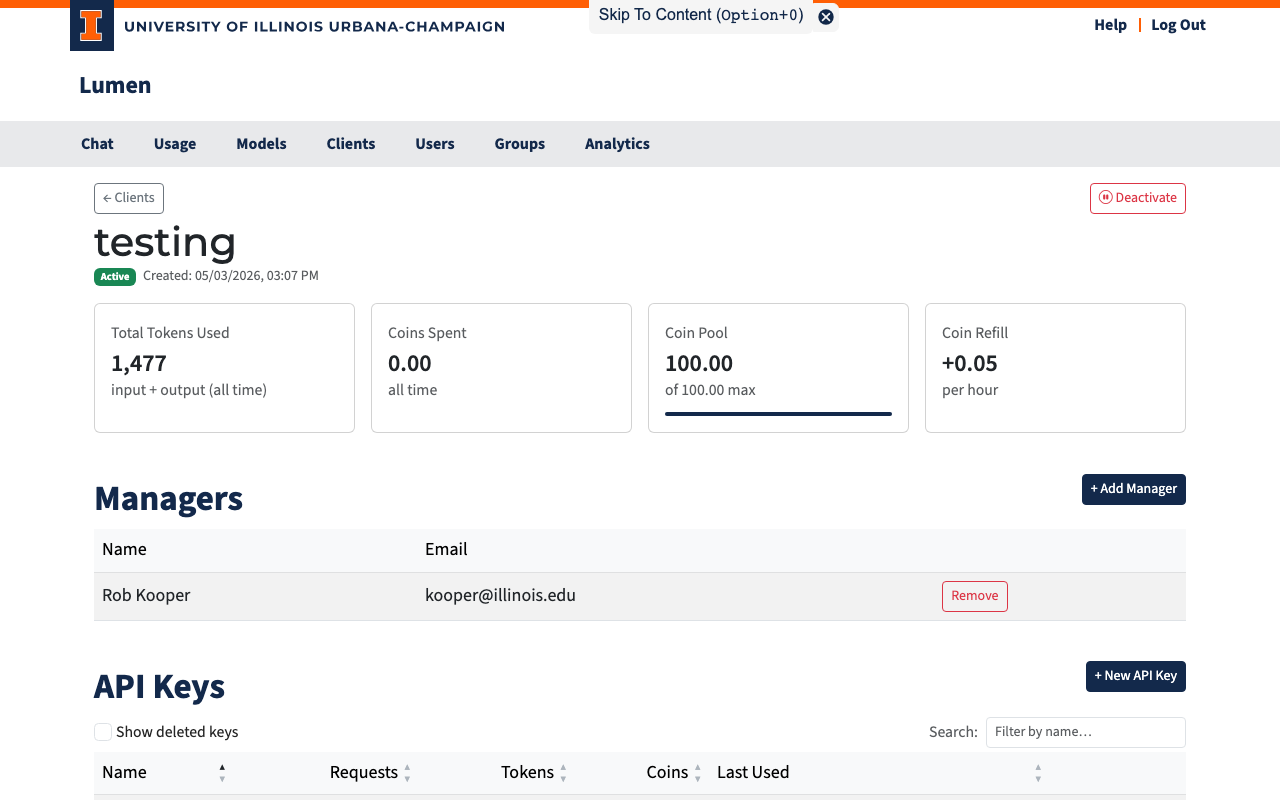Add a new manager

coord(1134,489)
